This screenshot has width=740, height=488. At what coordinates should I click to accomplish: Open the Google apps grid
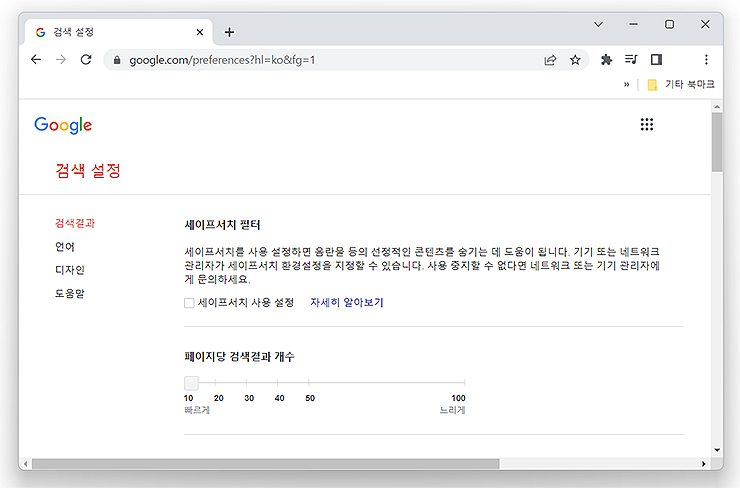point(647,124)
